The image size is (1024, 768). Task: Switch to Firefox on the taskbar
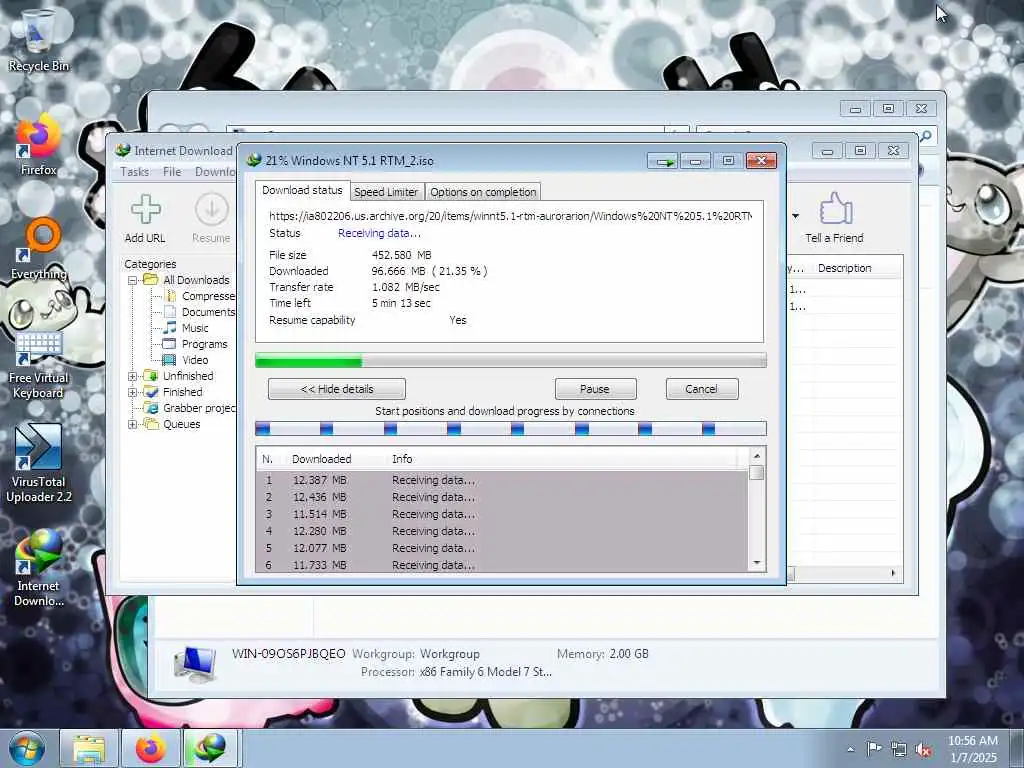[150, 748]
